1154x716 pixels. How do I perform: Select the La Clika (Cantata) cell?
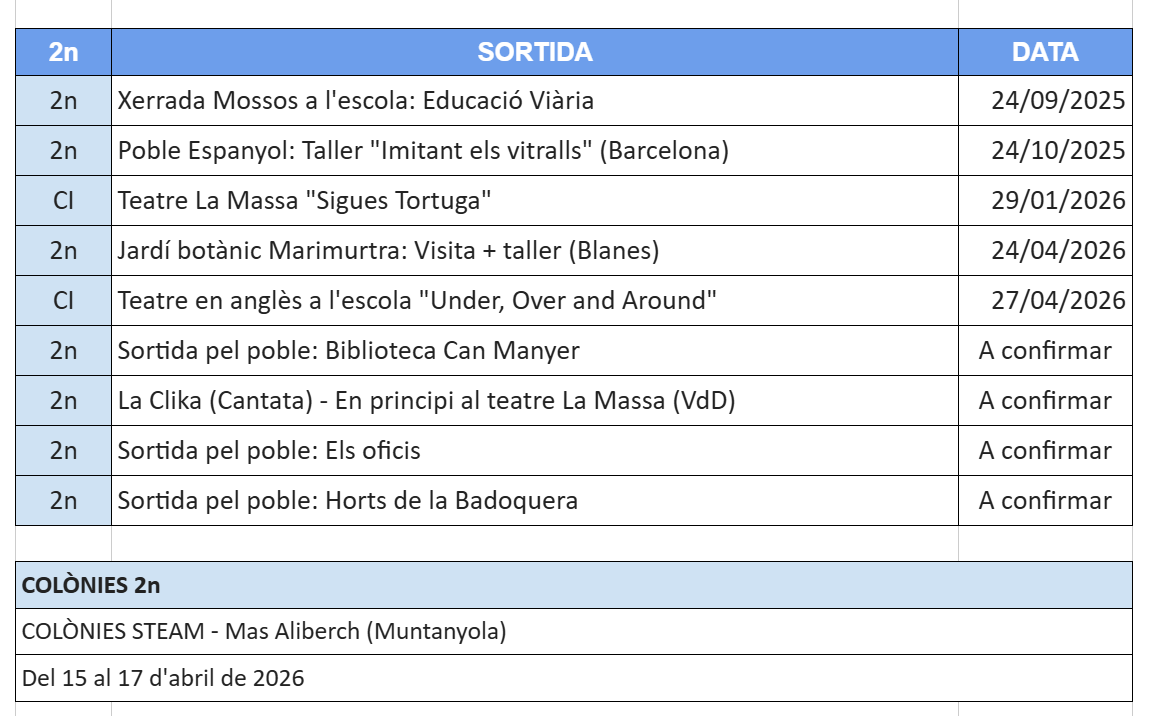click(427, 401)
